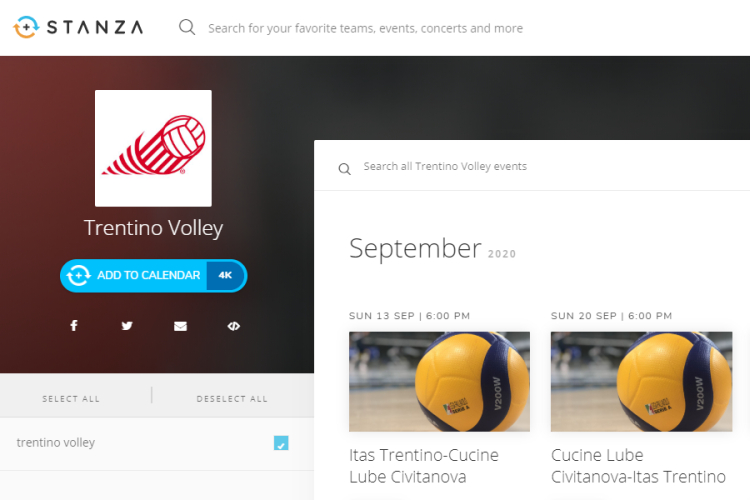
Task: Uncheck the trentino volley checkbox
Action: [x=281, y=443]
